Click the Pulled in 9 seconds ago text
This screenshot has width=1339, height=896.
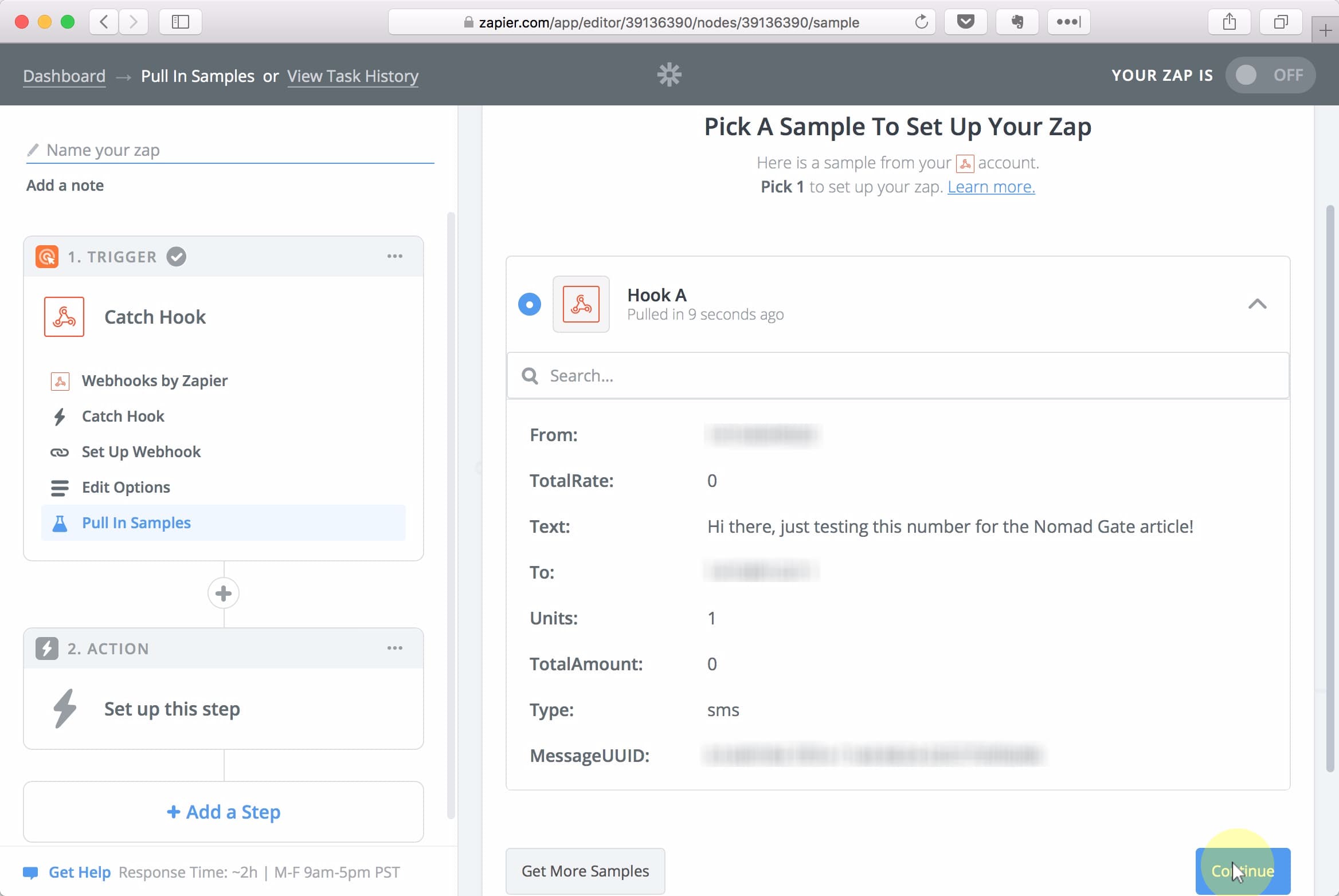[x=705, y=315]
